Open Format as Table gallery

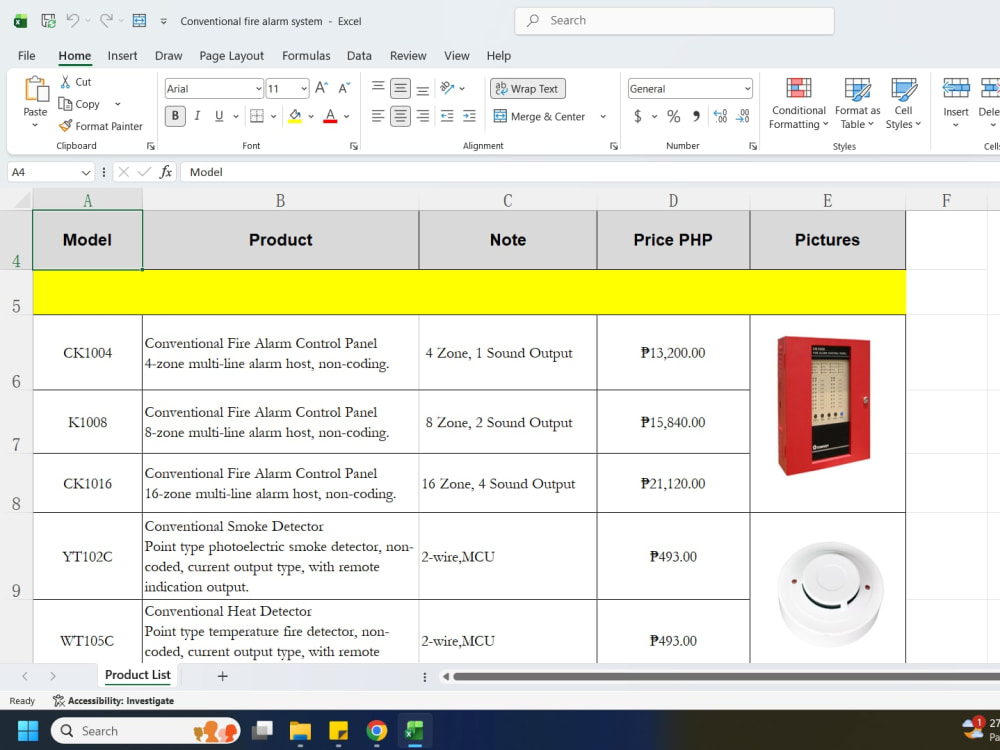click(x=857, y=103)
